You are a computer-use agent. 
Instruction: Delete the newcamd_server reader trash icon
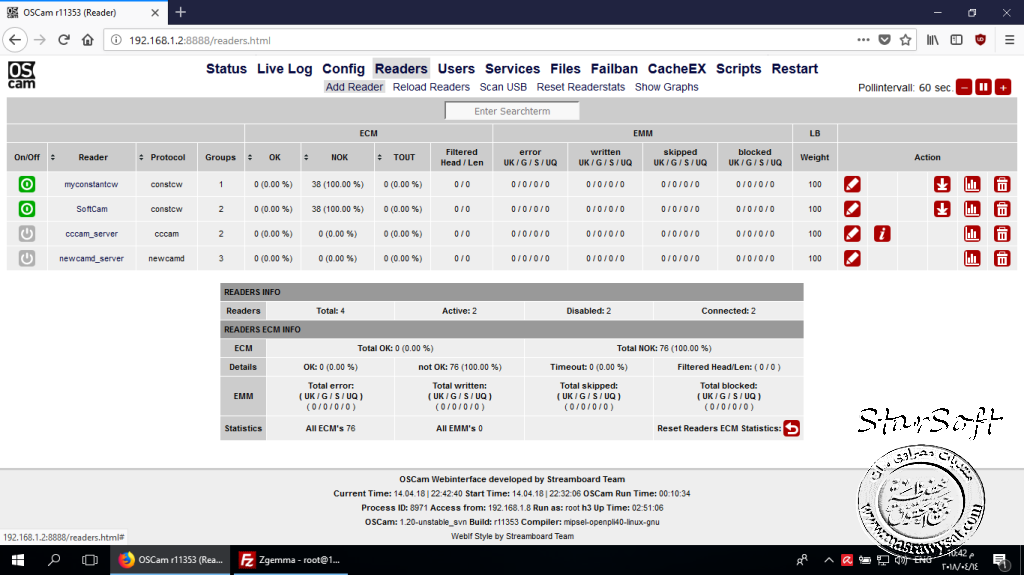[x=1002, y=258]
